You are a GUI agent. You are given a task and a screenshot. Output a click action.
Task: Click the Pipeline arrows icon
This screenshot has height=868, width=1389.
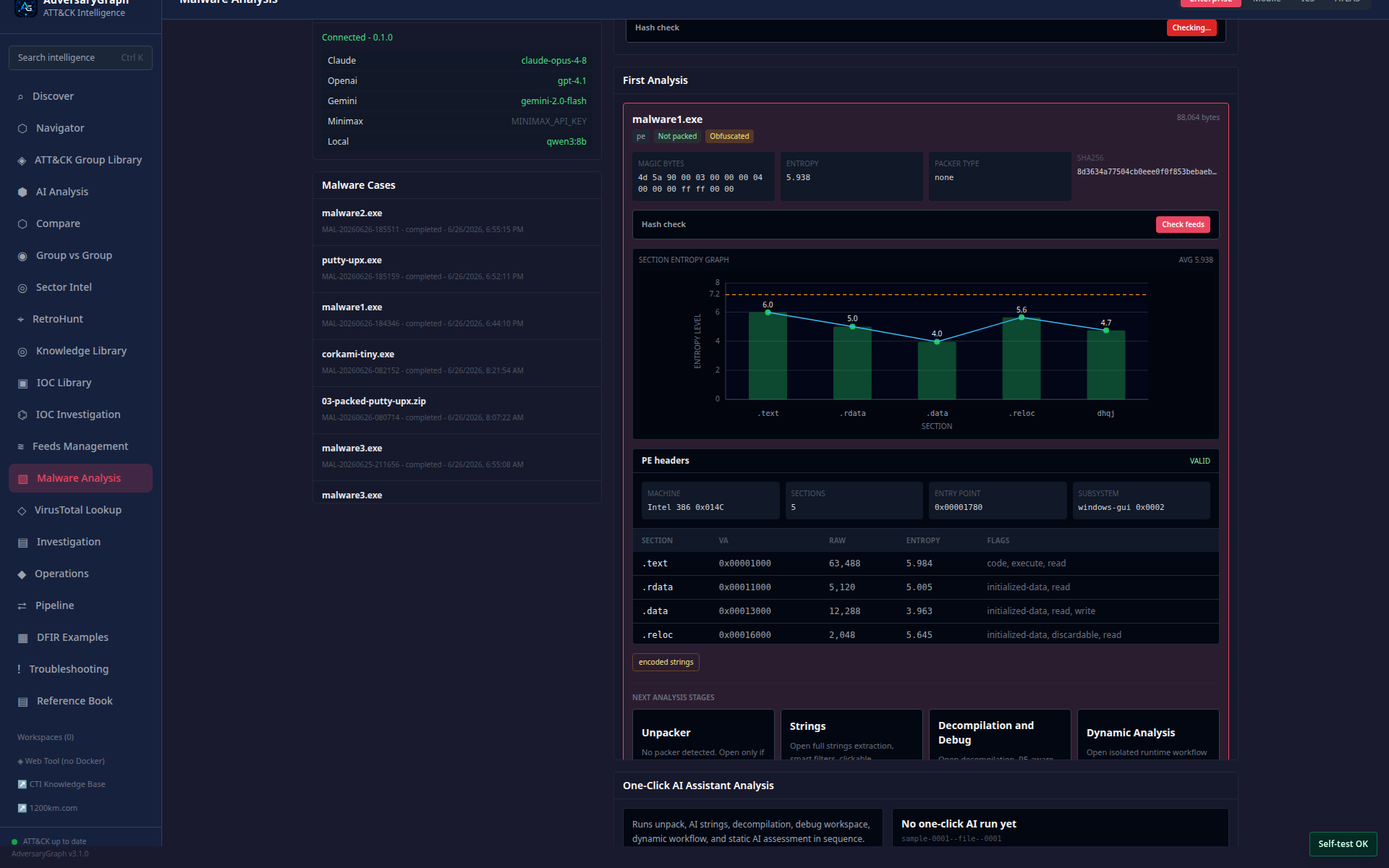[x=22, y=606]
